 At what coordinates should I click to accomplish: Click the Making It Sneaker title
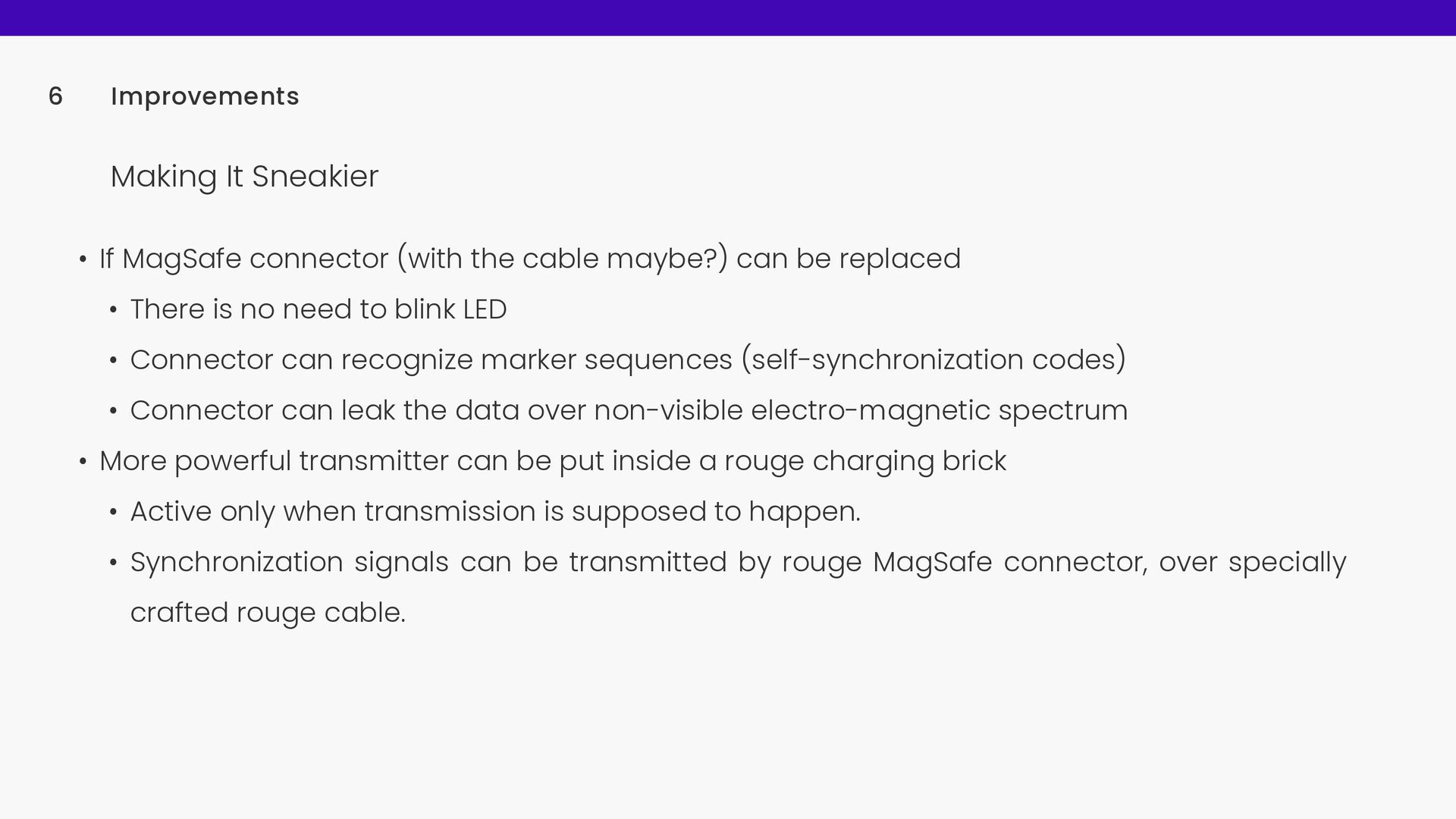tap(244, 177)
